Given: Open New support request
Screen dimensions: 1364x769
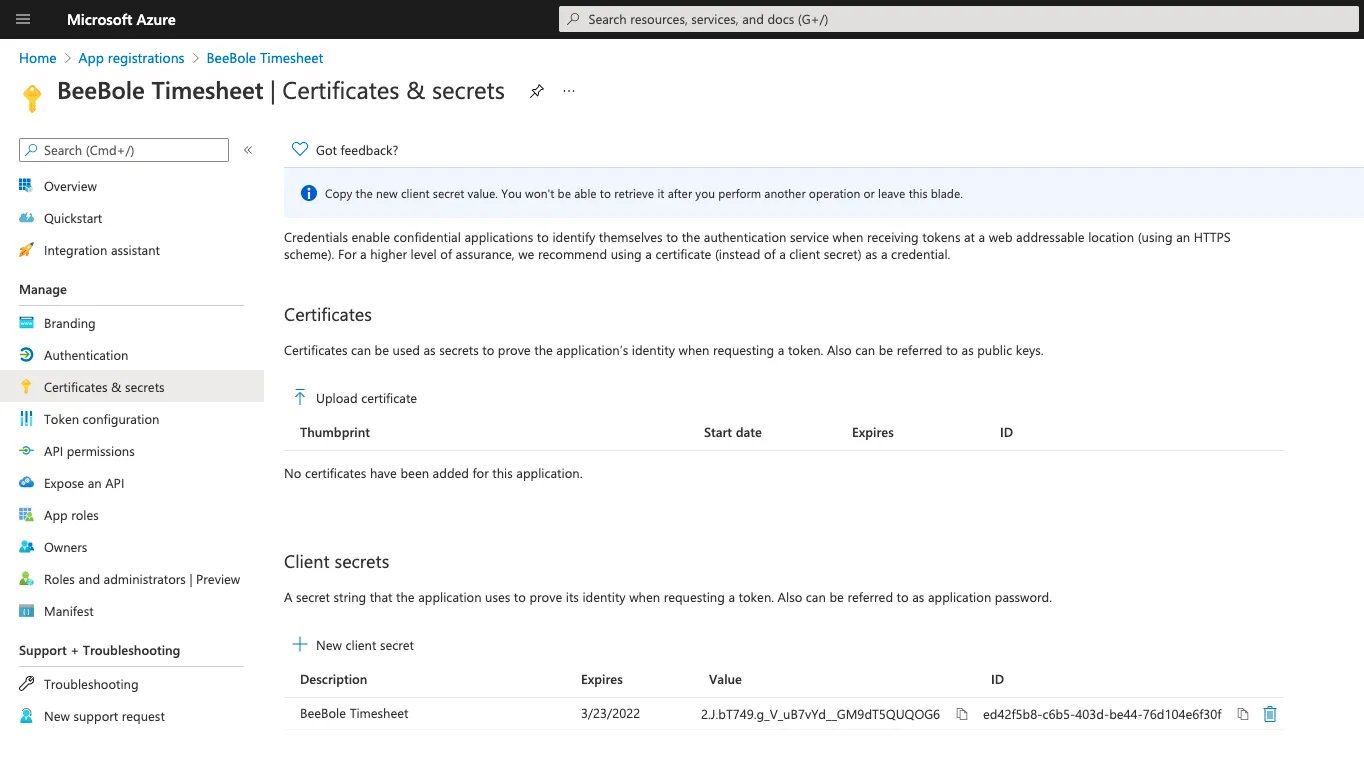Looking at the screenshot, I should pos(105,716).
